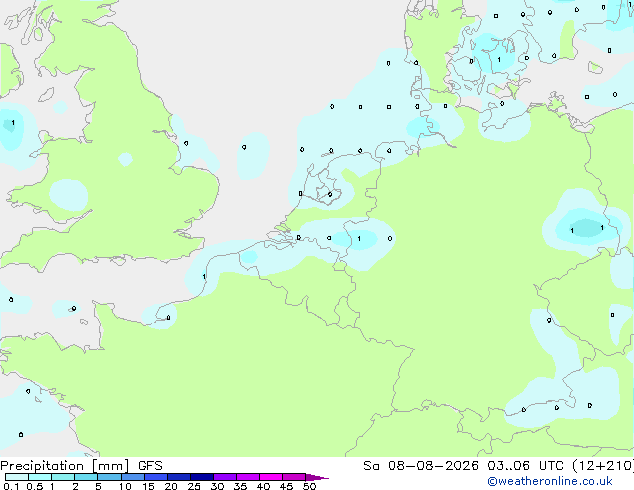The image size is (634, 490).
Task: Pick the 5–10 mm legend color
Action: [x=110, y=477]
